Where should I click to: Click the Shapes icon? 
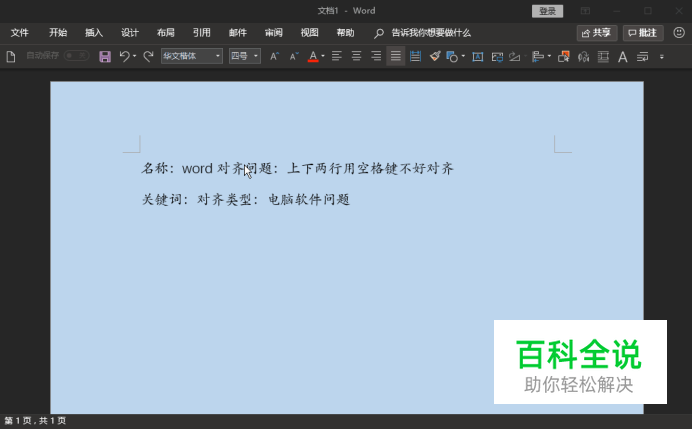[452, 56]
